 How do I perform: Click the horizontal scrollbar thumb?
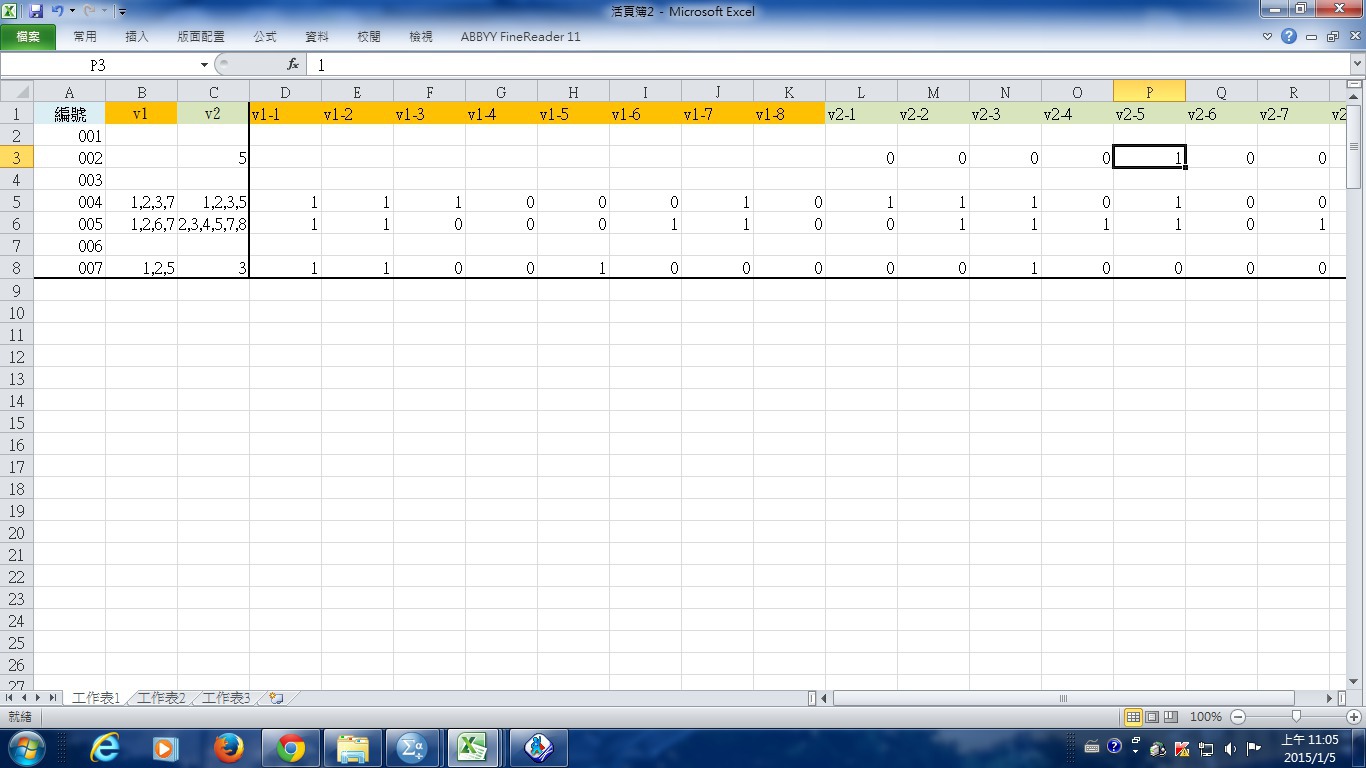point(1064,698)
